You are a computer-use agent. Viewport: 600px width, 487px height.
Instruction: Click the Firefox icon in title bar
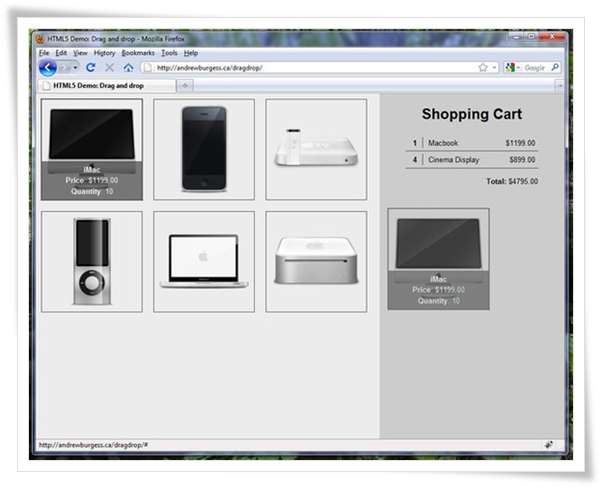(x=39, y=39)
